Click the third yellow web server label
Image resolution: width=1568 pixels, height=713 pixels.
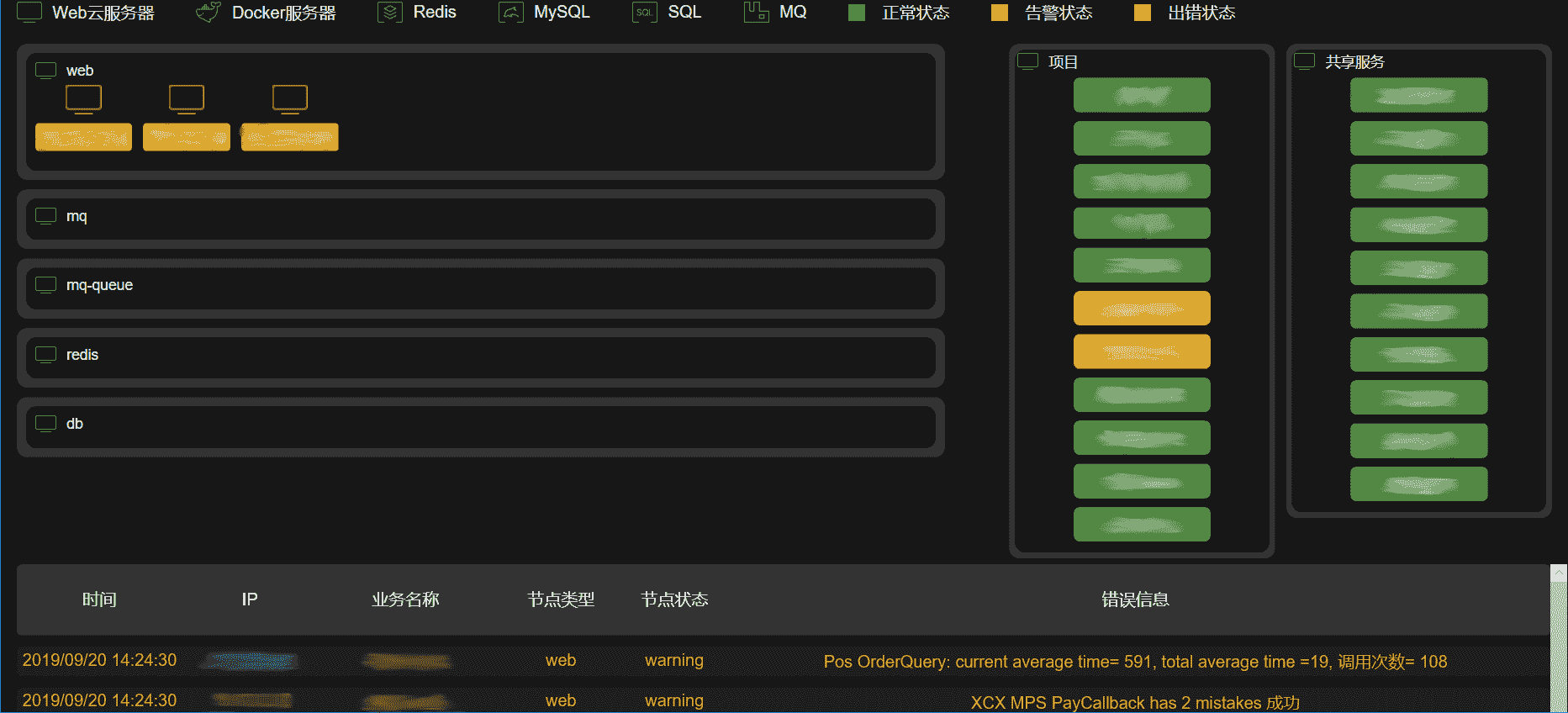tap(290, 137)
